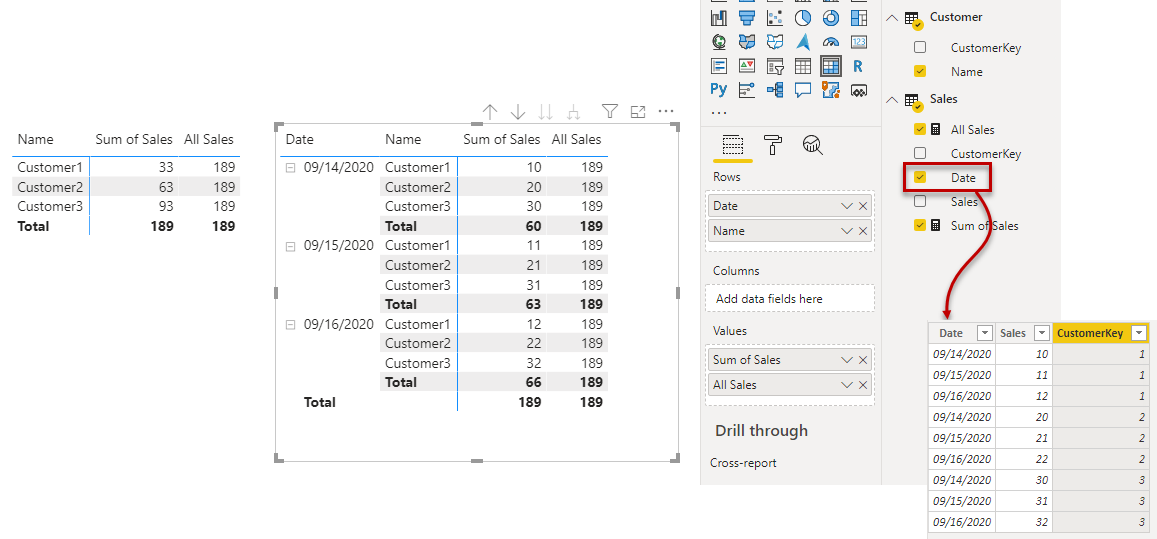
Task: Click CustomerKey header in data table
Action: coord(1091,333)
